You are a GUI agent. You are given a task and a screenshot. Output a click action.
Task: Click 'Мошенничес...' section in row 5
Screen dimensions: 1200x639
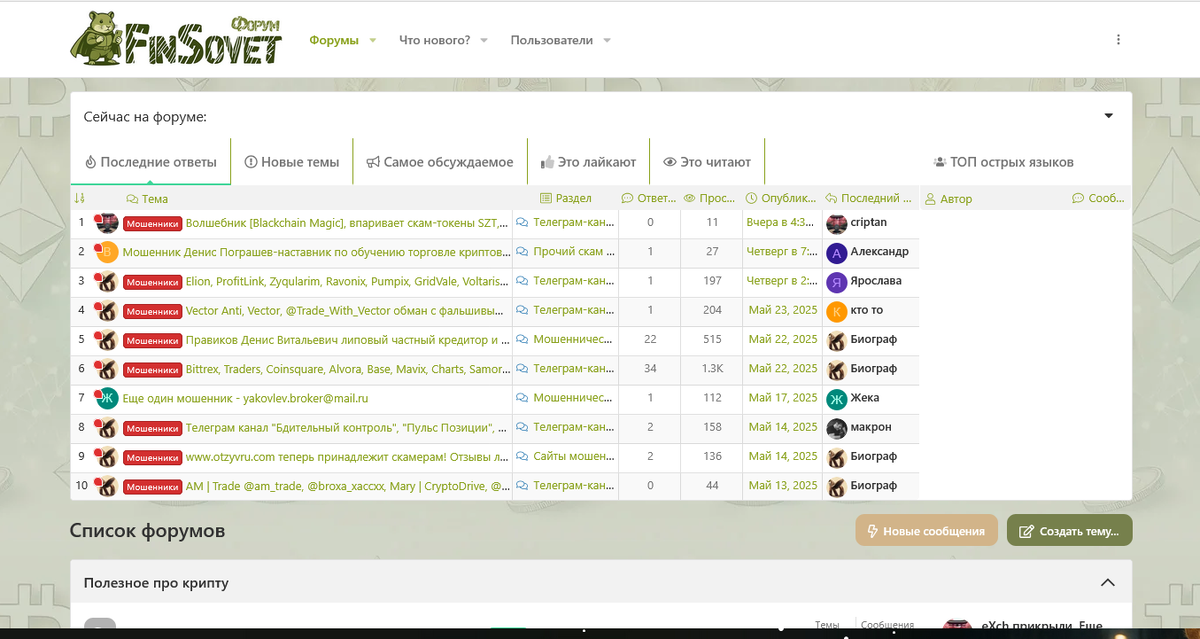(573, 340)
